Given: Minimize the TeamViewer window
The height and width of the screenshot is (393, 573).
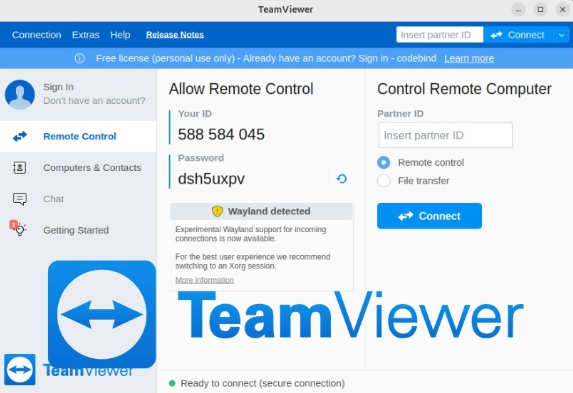Looking at the screenshot, I should pos(518,10).
